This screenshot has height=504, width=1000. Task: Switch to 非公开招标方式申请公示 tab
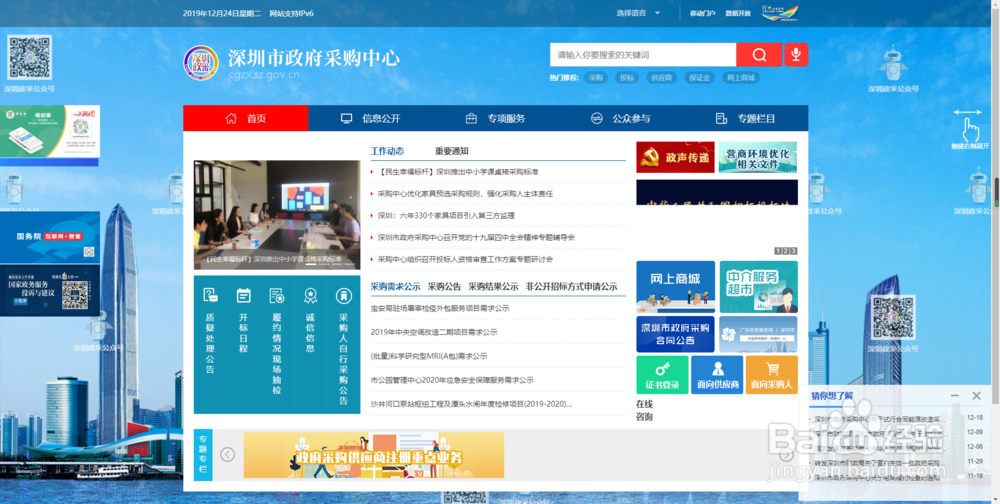tap(571, 286)
